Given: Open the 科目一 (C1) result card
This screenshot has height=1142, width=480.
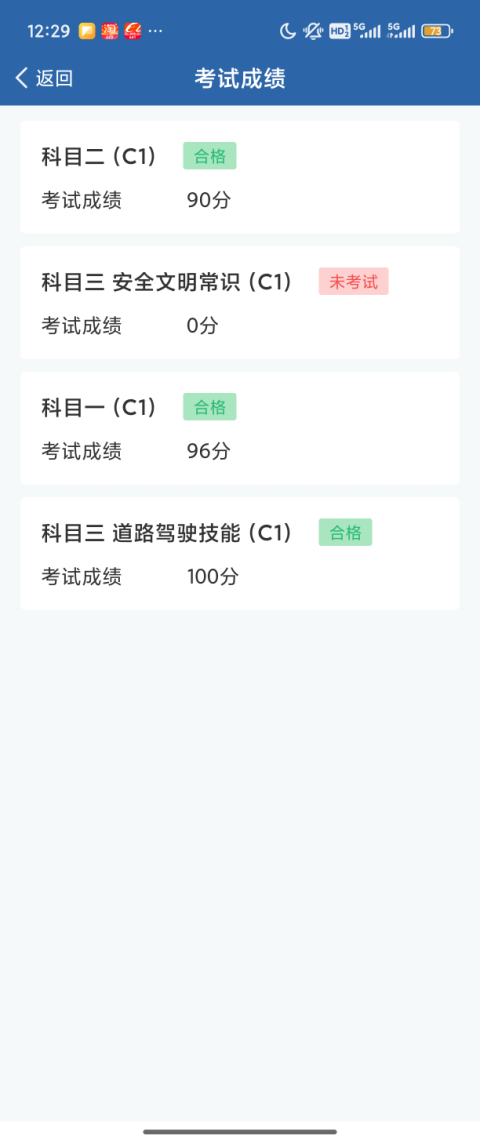Looking at the screenshot, I should point(240,428).
